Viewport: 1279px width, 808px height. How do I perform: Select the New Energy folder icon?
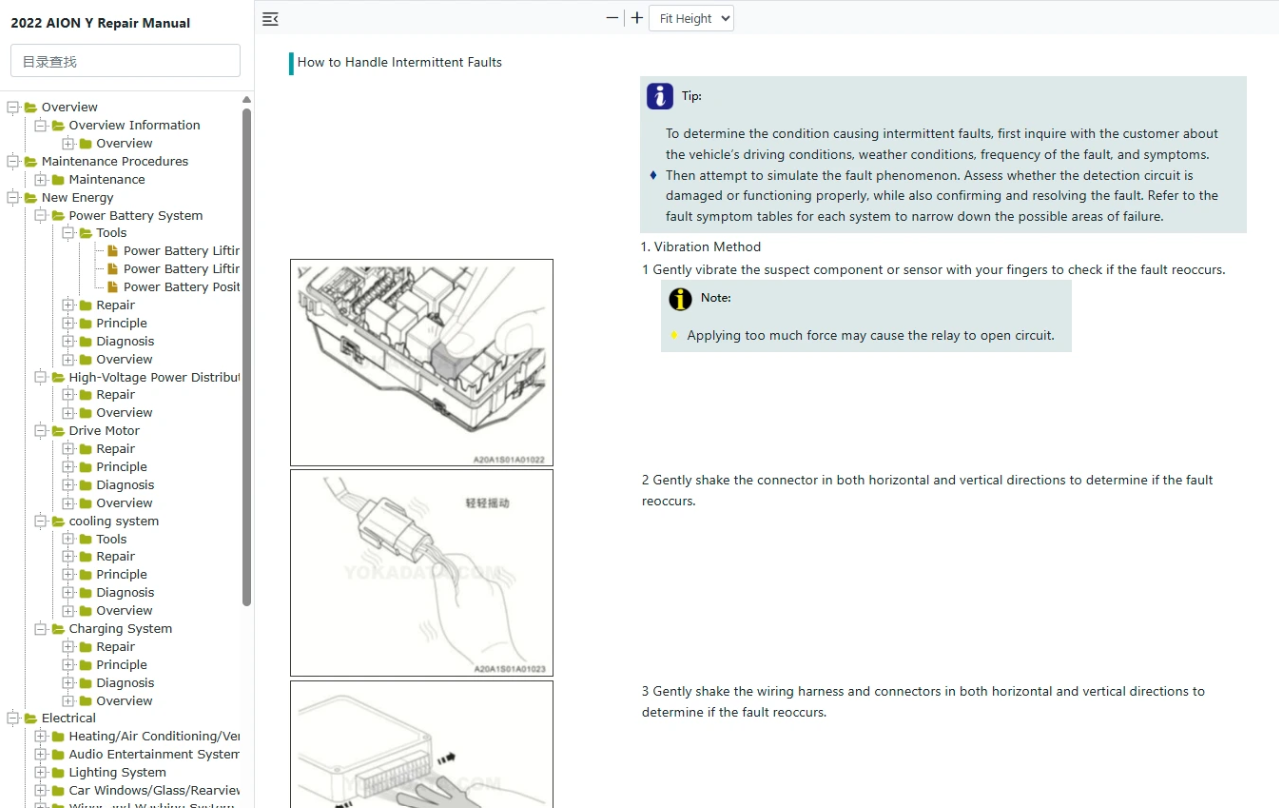click(31, 197)
